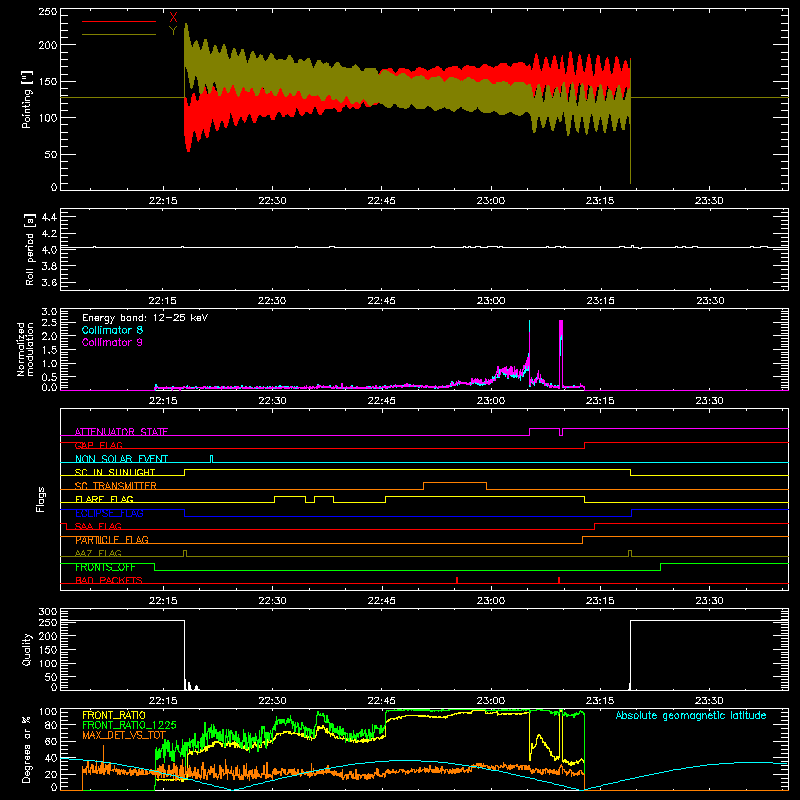Click the 3.0 tick on modulation axis
The height and width of the screenshot is (800, 800).
[49, 311]
